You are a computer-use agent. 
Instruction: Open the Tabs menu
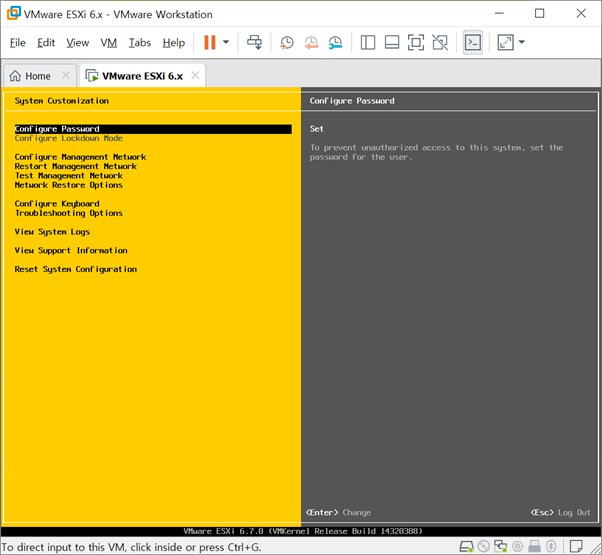click(x=140, y=43)
